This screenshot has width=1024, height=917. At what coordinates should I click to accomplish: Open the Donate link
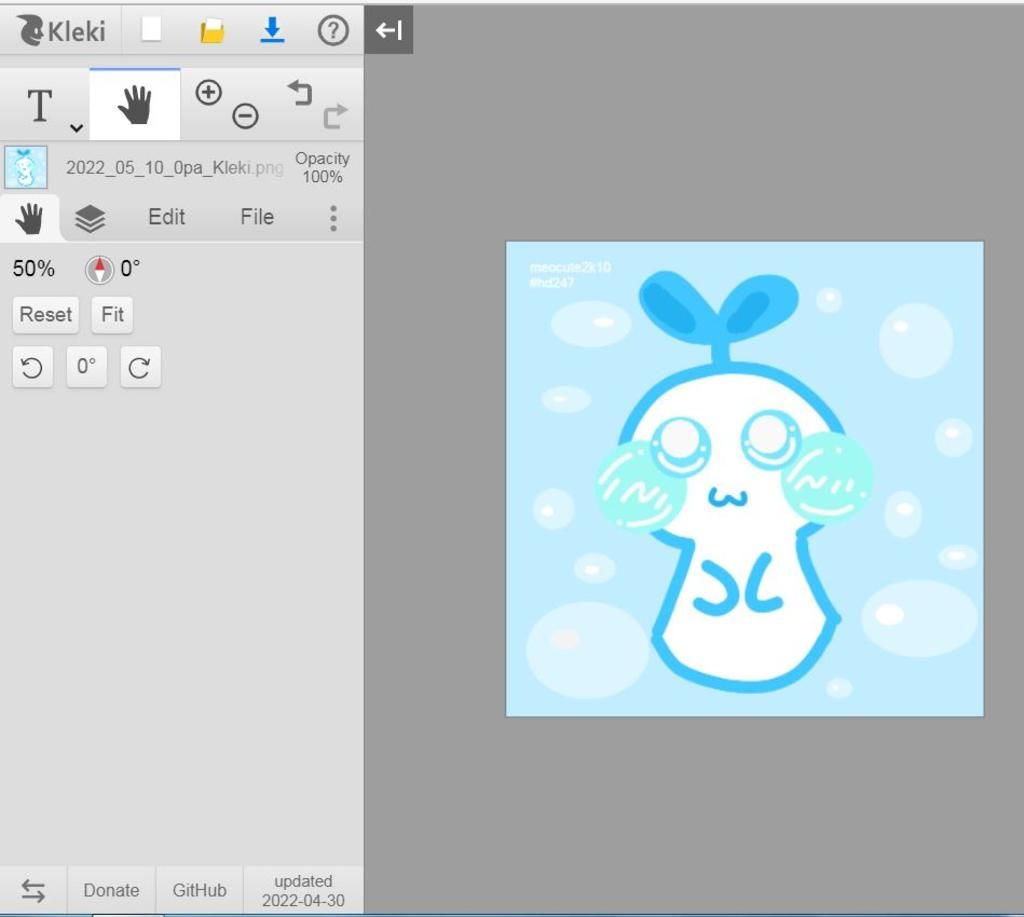pyautogui.click(x=111, y=890)
